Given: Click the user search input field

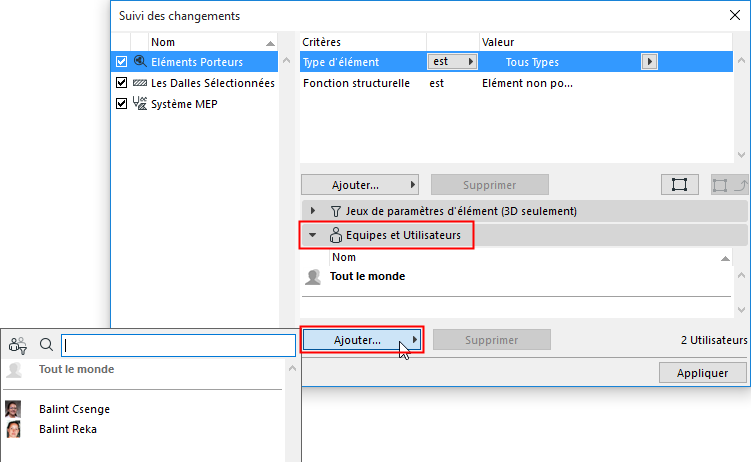Looking at the screenshot, I should coord(178,345).
